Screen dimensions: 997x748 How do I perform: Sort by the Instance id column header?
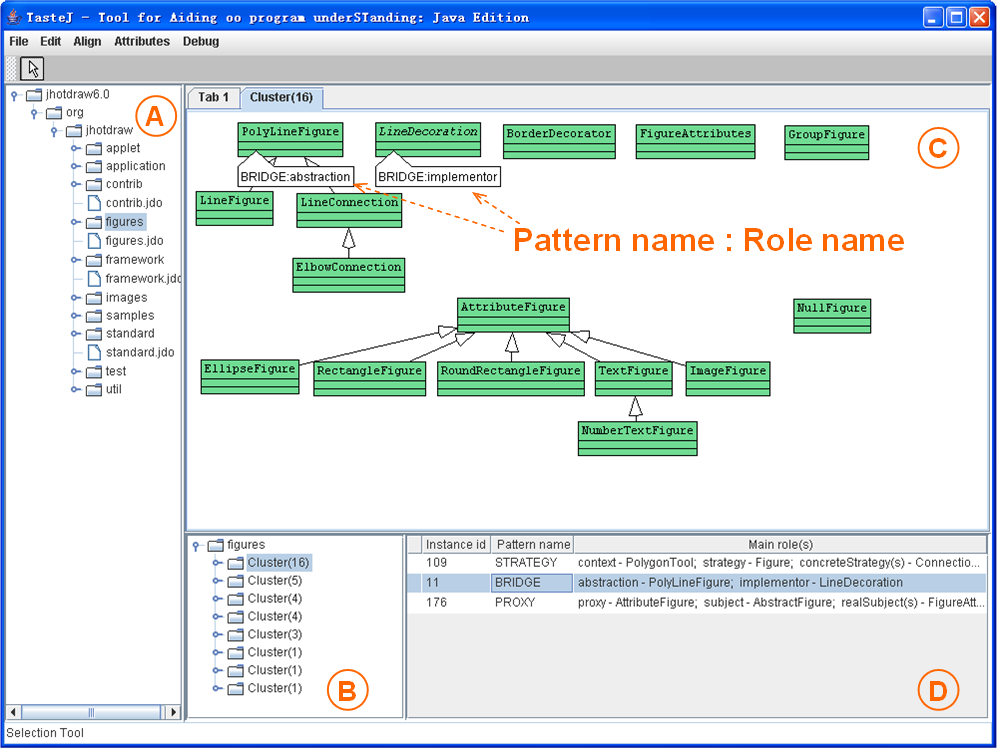coord(456,544)
